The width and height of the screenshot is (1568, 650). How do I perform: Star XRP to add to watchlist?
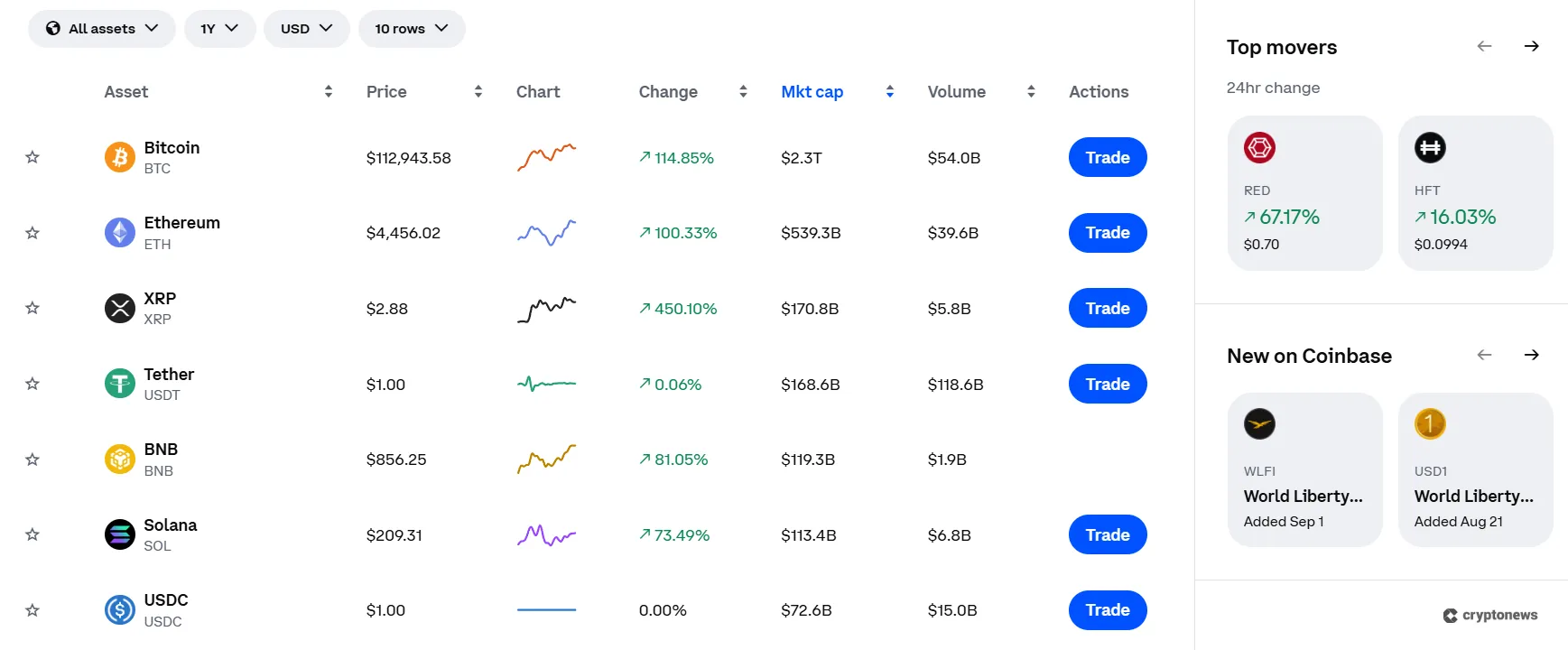click(x=32, y=308)
